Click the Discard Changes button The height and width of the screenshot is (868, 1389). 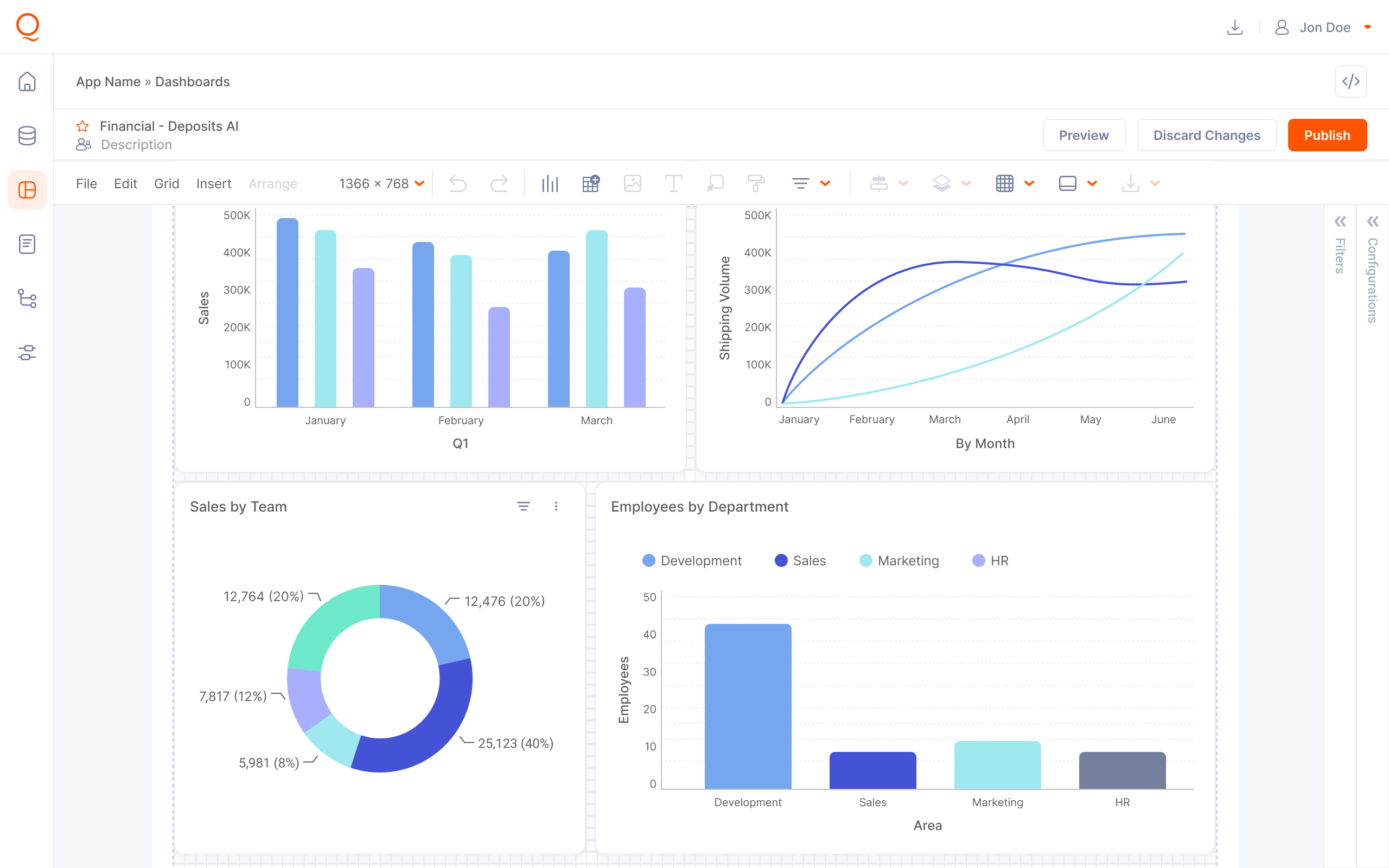[x=1207, y=136]
